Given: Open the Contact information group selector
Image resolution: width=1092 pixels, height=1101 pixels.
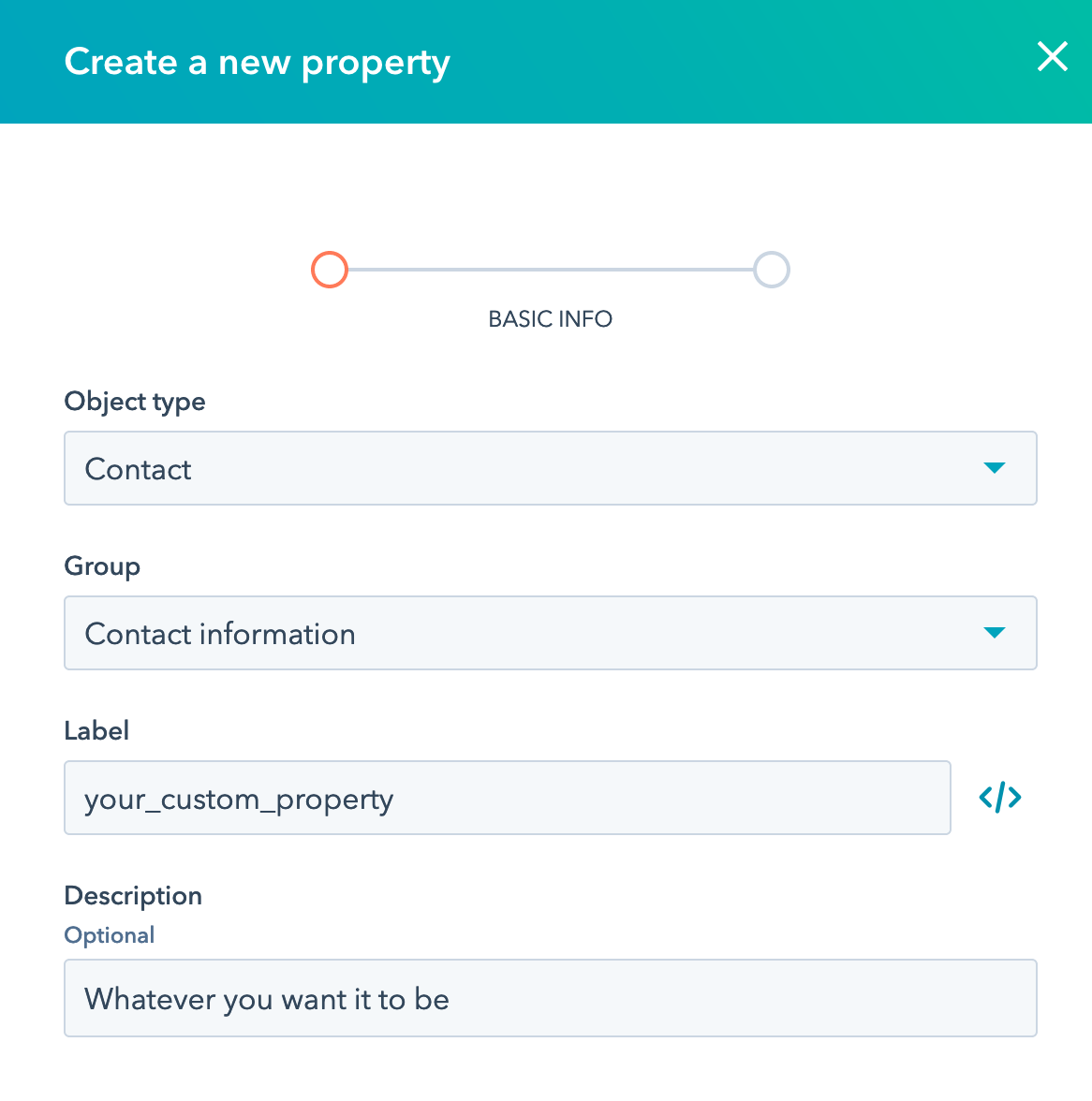Looking at the screenshot, I should tap(524, 633).
